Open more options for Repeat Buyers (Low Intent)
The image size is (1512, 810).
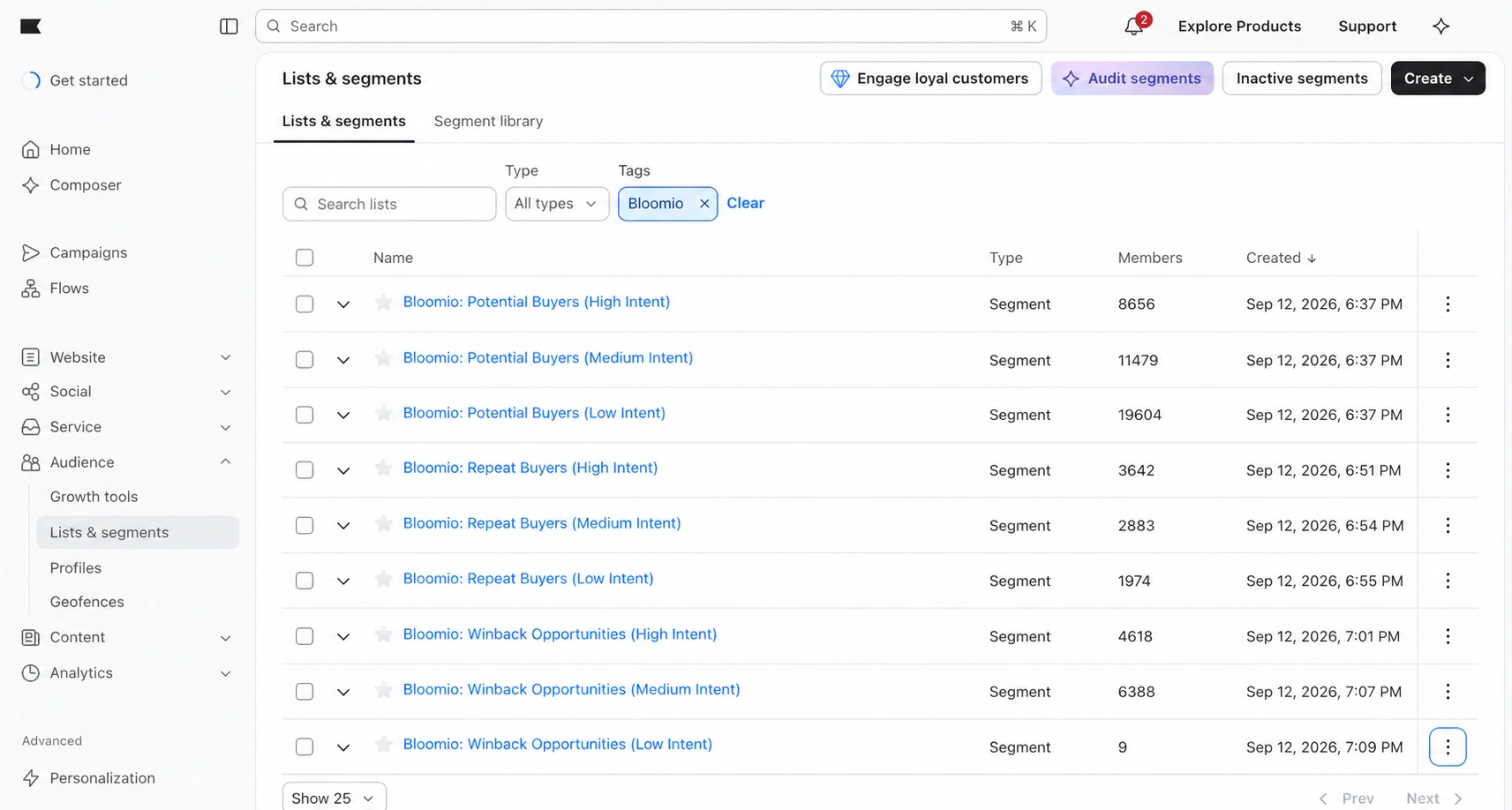coord(1448,581)
